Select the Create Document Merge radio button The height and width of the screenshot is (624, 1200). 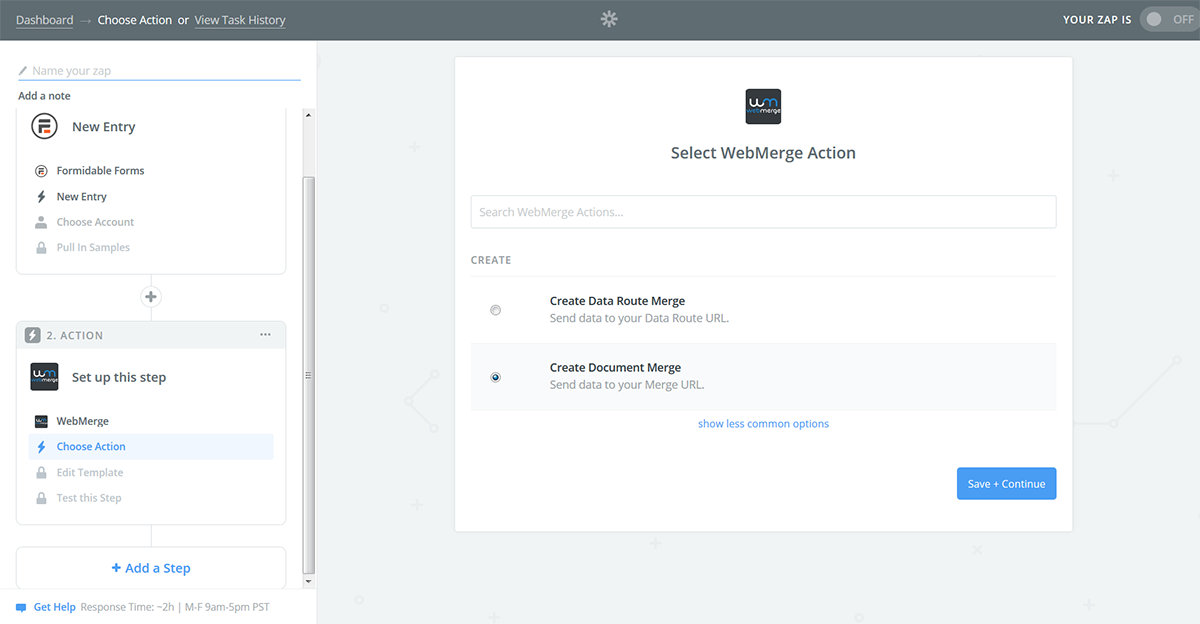click(x=495, y=377)
